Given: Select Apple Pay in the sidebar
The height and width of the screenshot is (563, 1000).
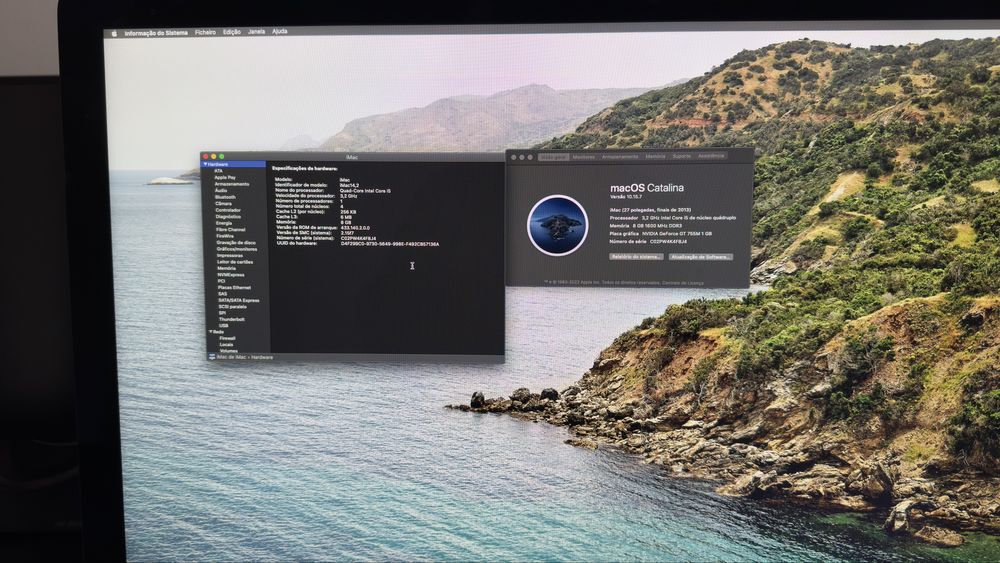Looking at the screenshot, I should [x=224, y=177].
